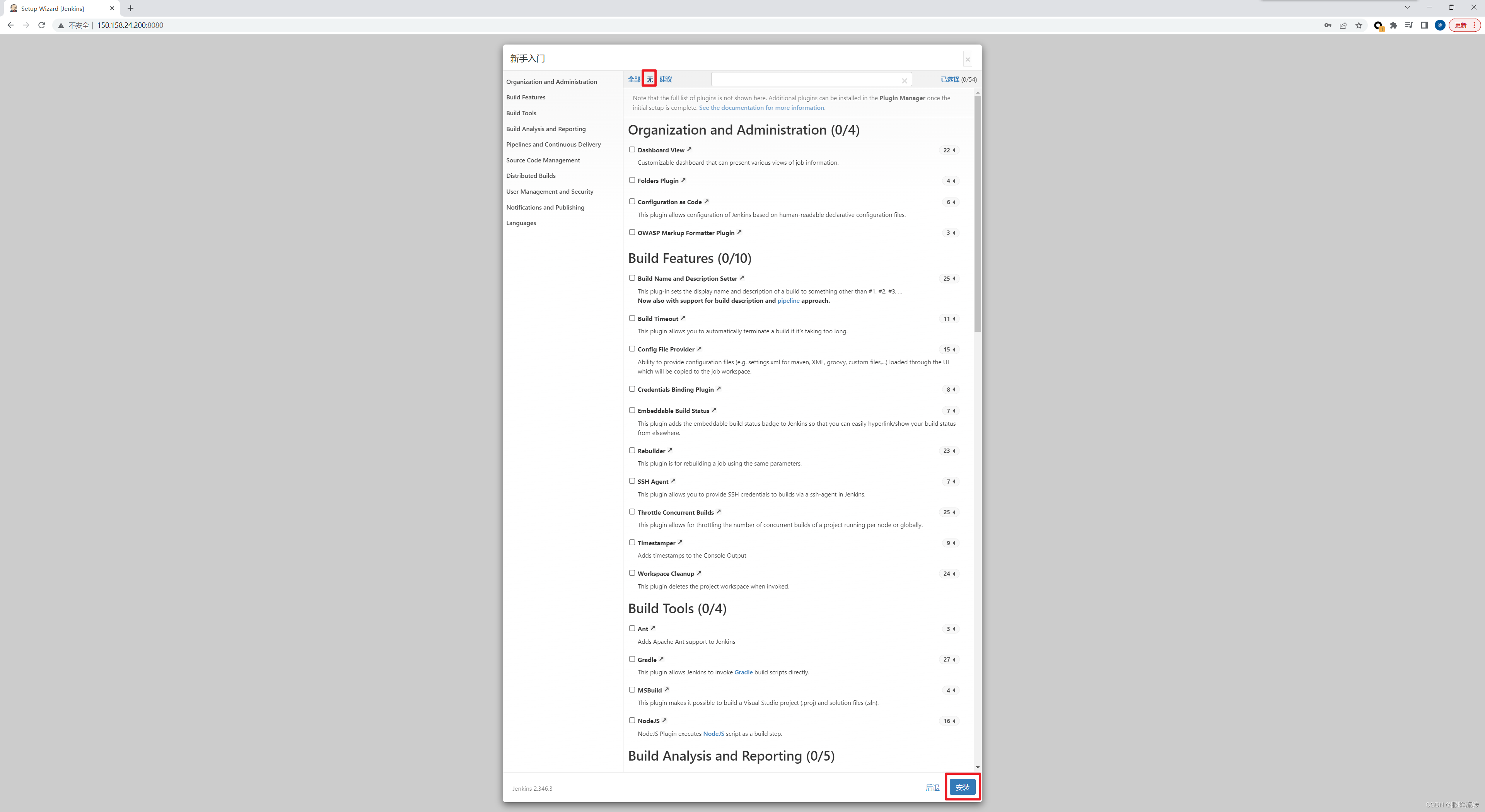Screen dimensions: 1485x812
Task: Open OWASP Markup Formatter external link icon
Action: tap(739, 232)
